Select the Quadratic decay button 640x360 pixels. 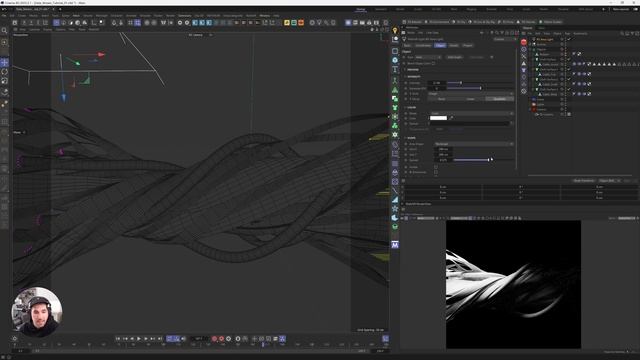(x=500, y=99)
